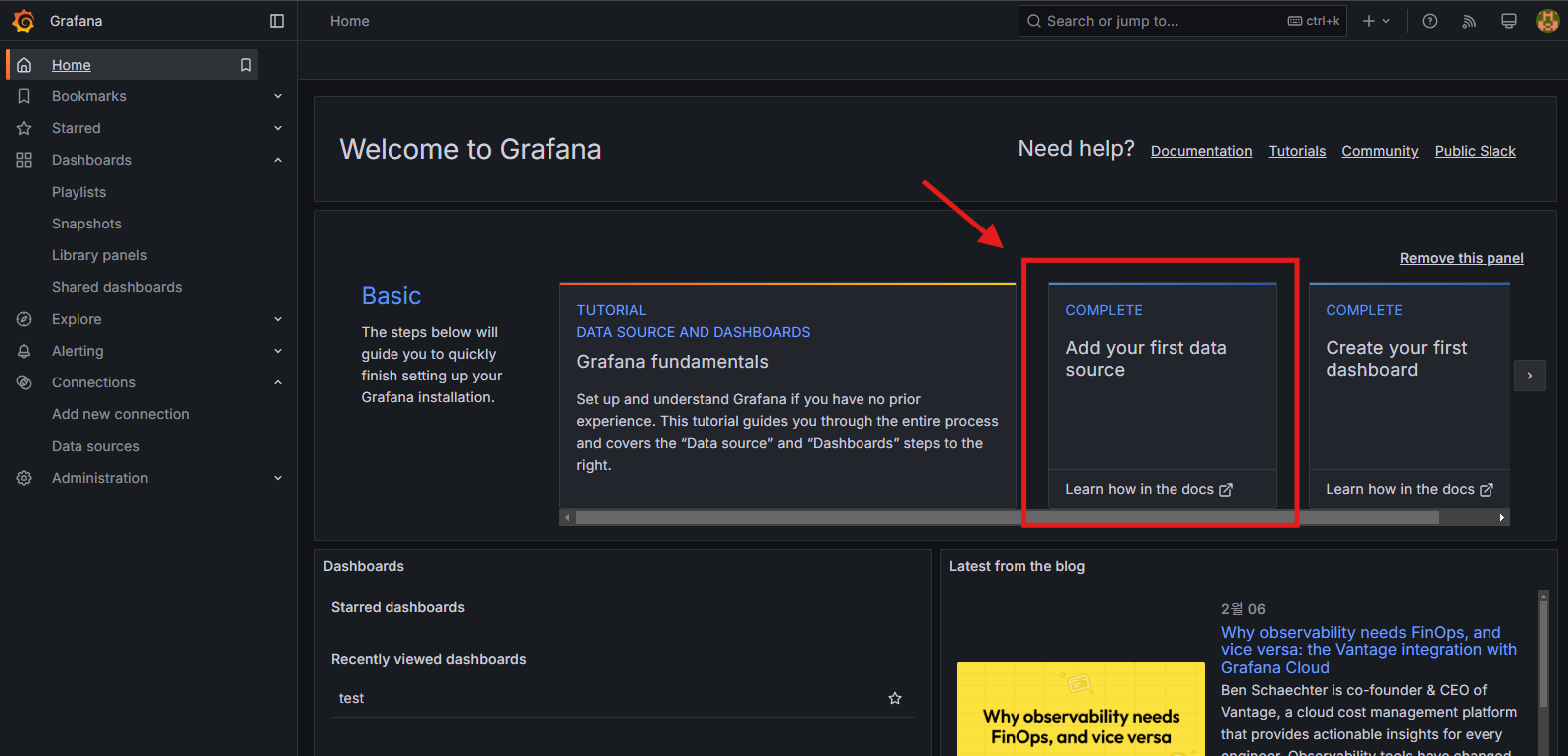Click the Home link in sidebar

tap(72, 65)
